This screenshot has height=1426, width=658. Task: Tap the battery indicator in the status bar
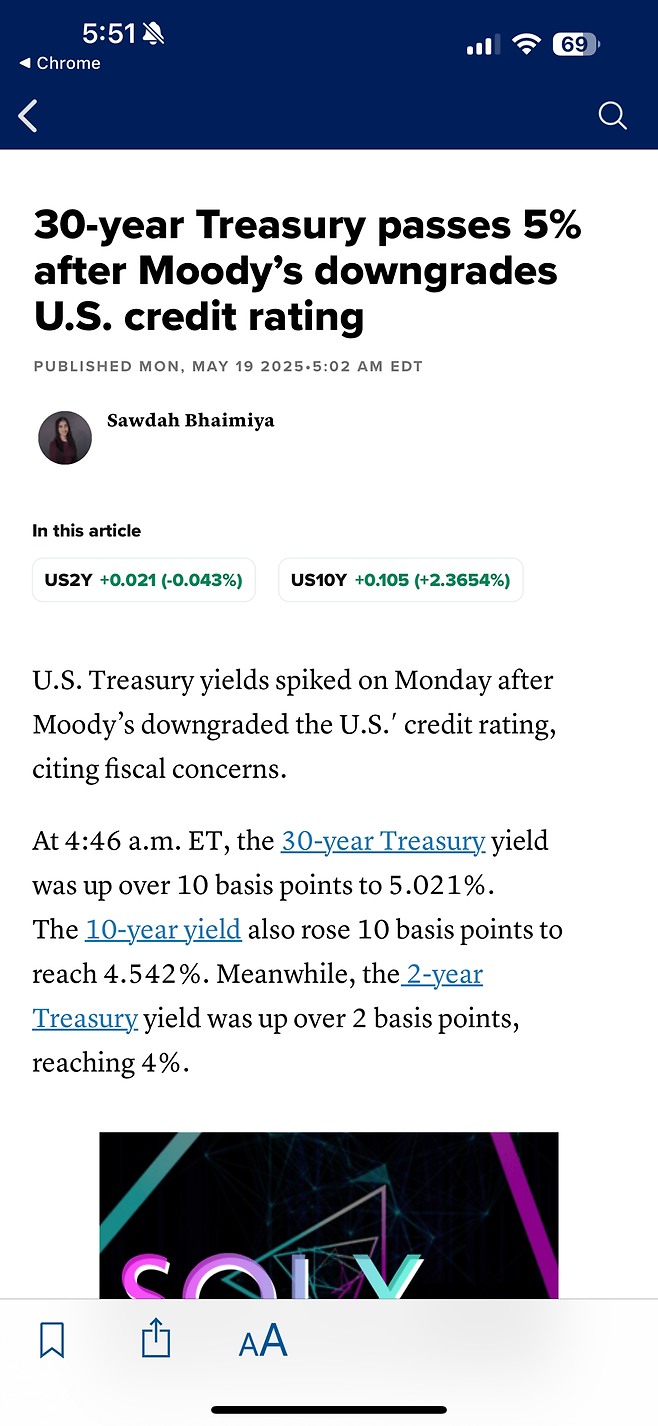[576, 45]
